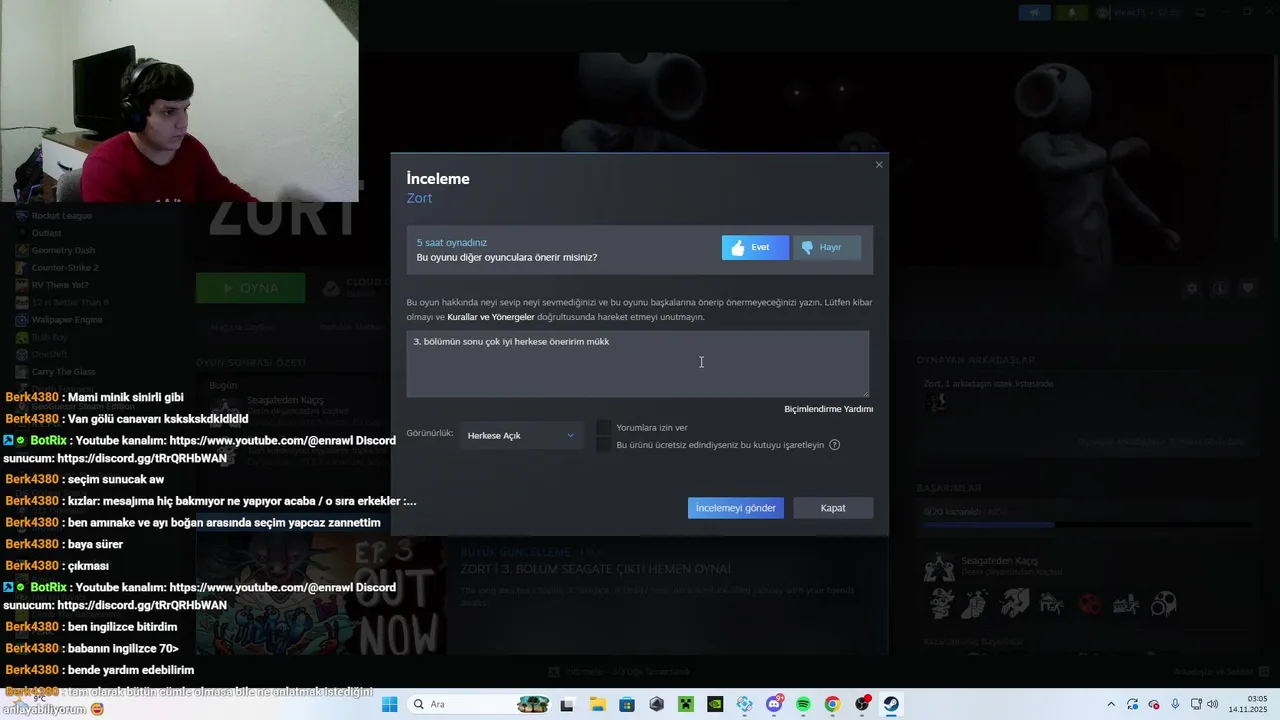
Task: Submit review with İncelemeyi gönder
Action: point(736,508)
